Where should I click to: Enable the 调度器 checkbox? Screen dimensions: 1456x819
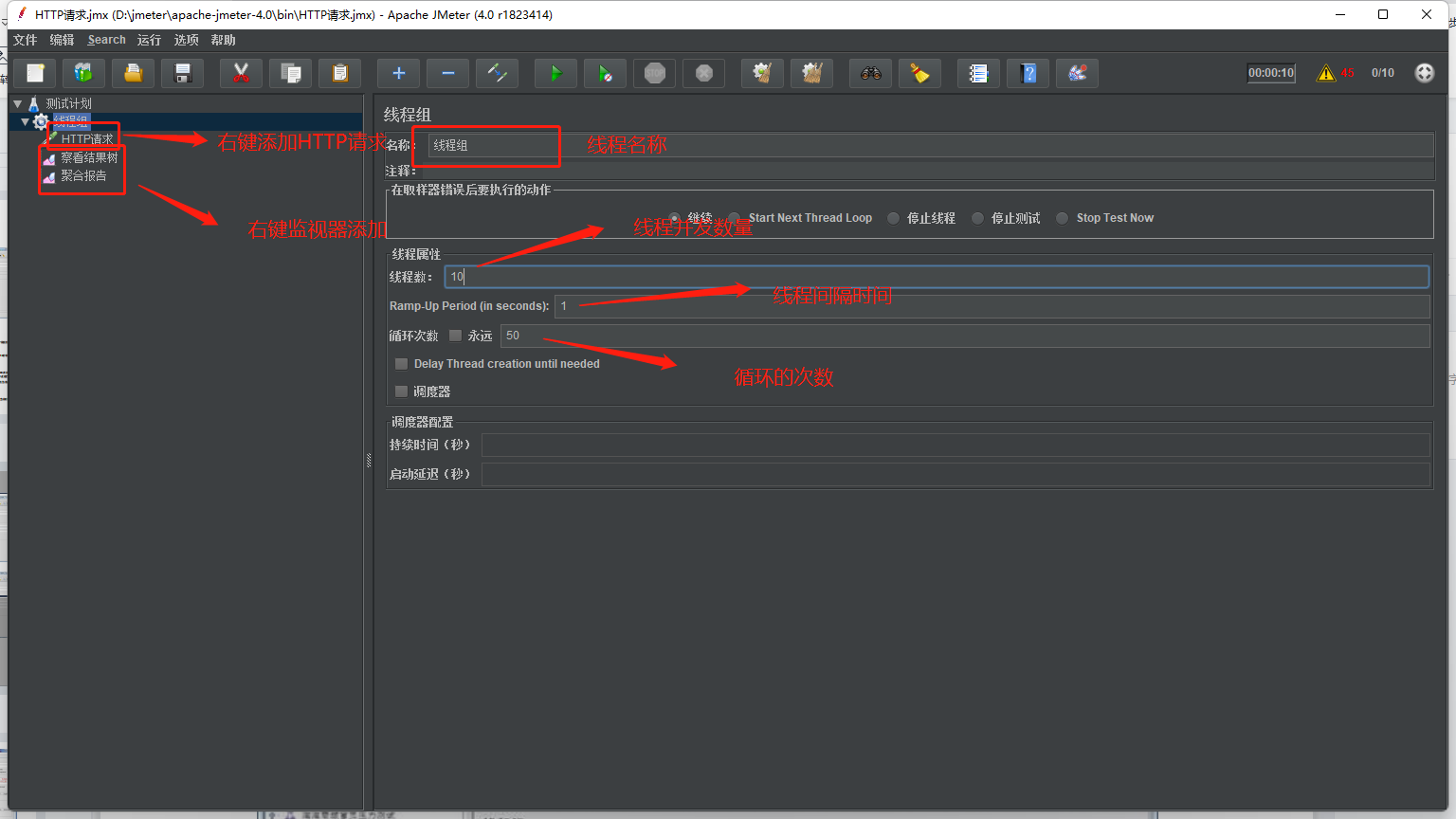pos(401,391)
